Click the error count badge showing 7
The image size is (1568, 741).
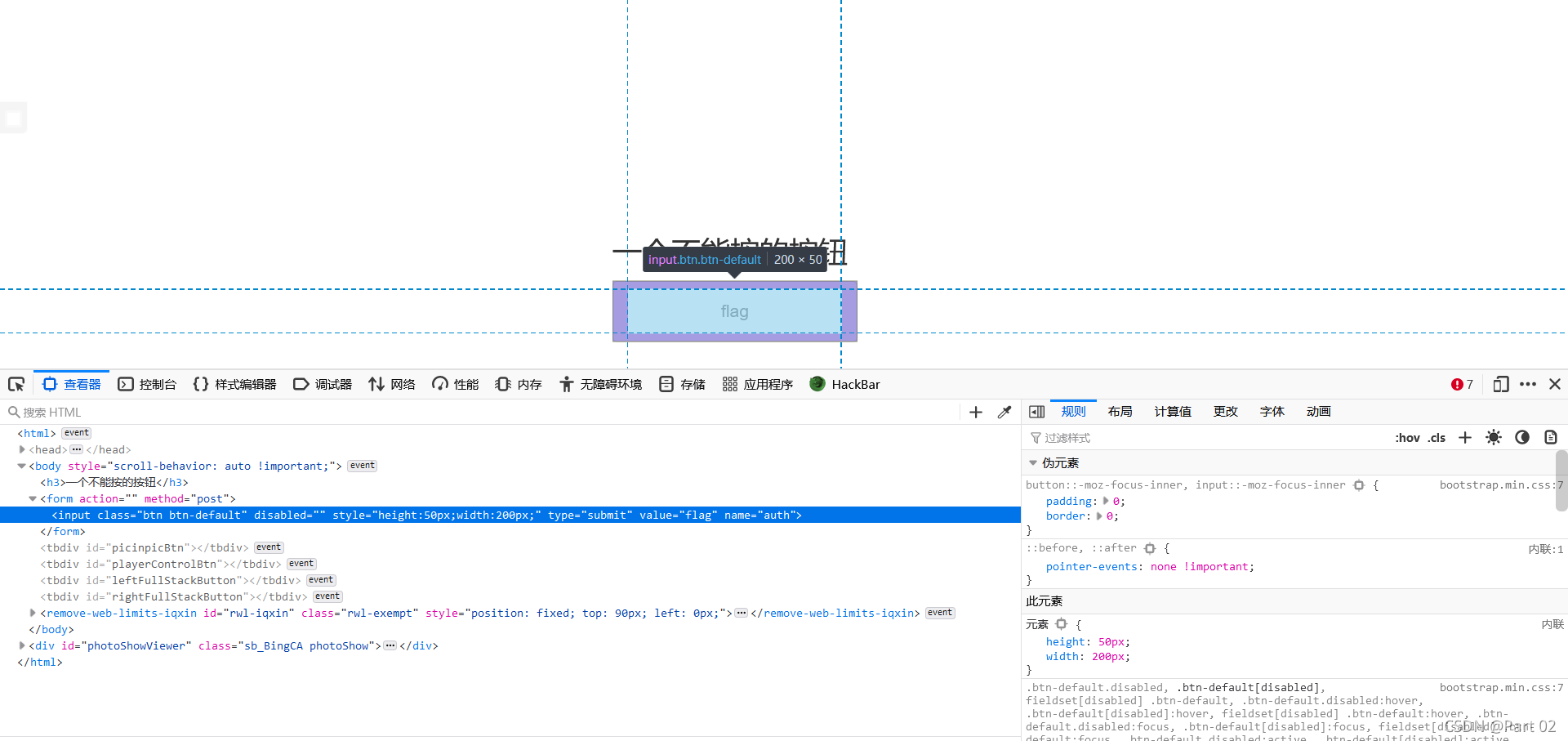[x=1461, y=384]
